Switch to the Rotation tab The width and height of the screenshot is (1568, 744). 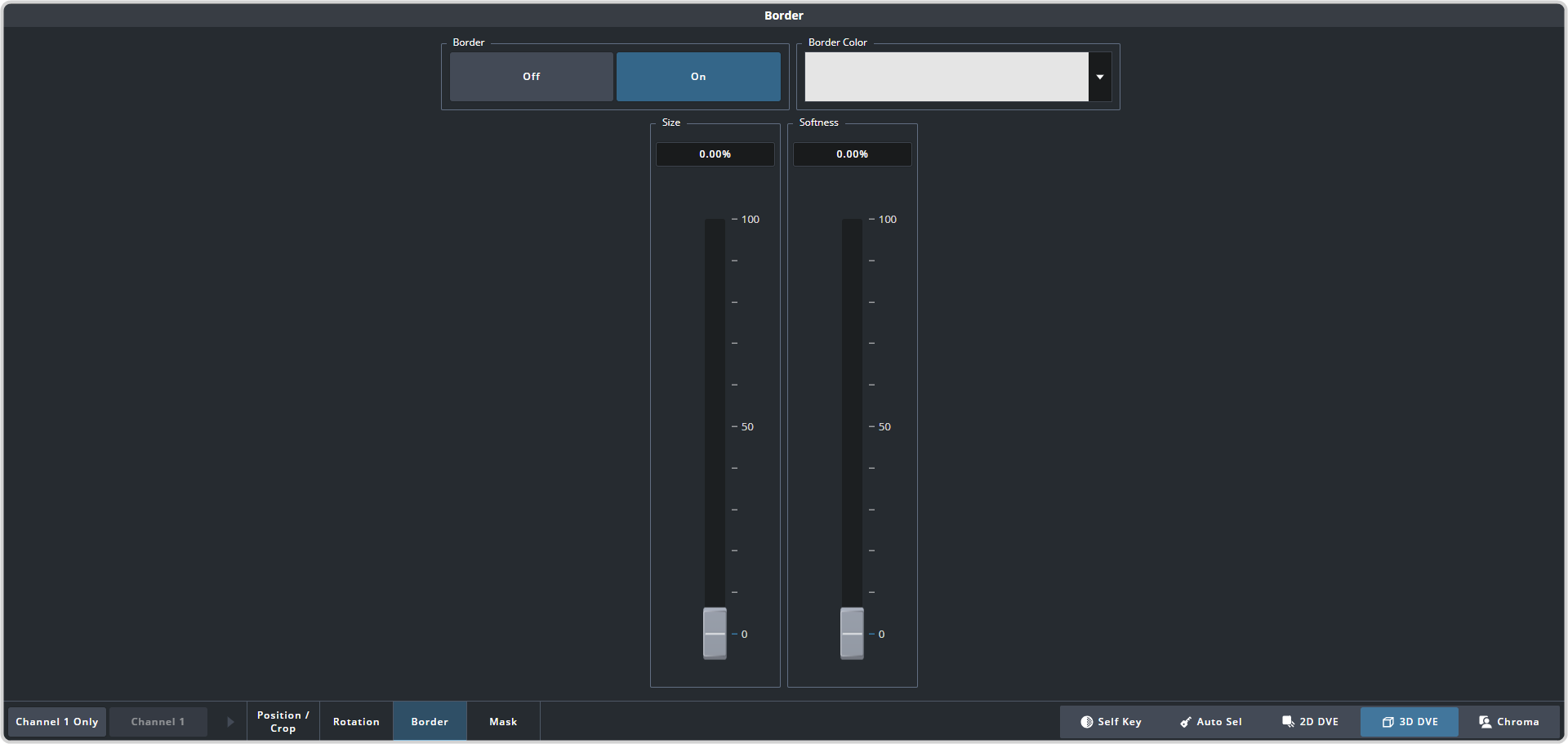coord(356,722)
